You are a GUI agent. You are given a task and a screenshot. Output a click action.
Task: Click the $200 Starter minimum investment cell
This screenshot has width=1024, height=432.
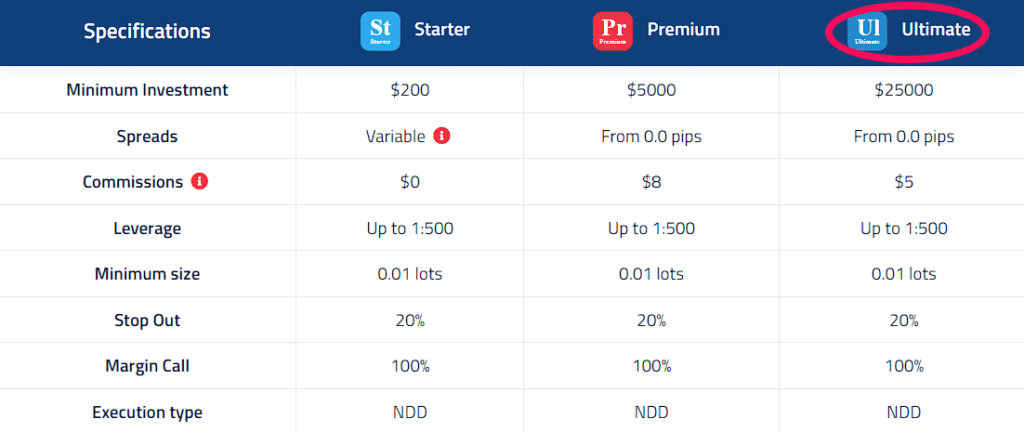pos(410,90)
